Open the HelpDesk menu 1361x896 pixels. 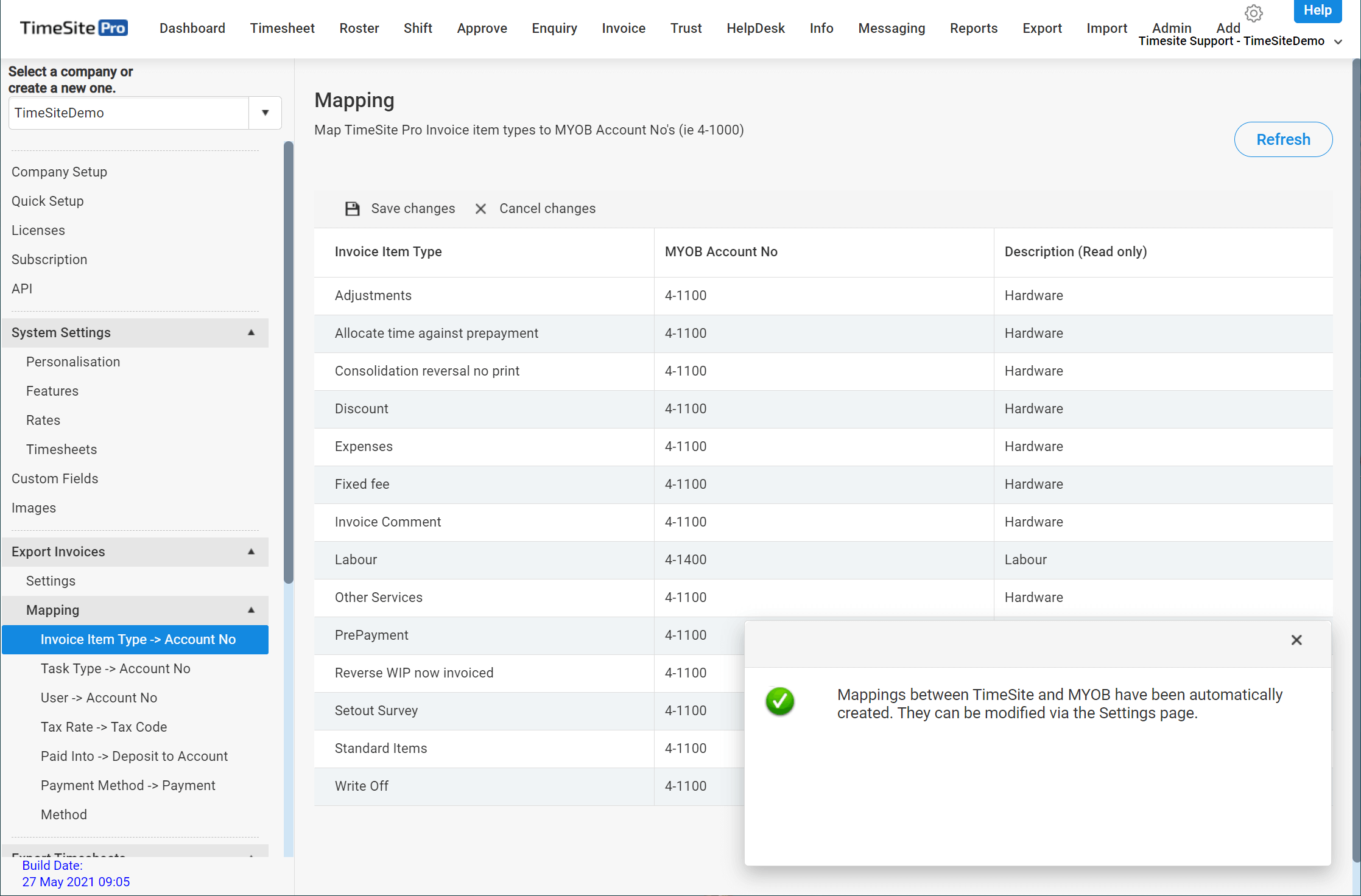click(x=756, y=28)
